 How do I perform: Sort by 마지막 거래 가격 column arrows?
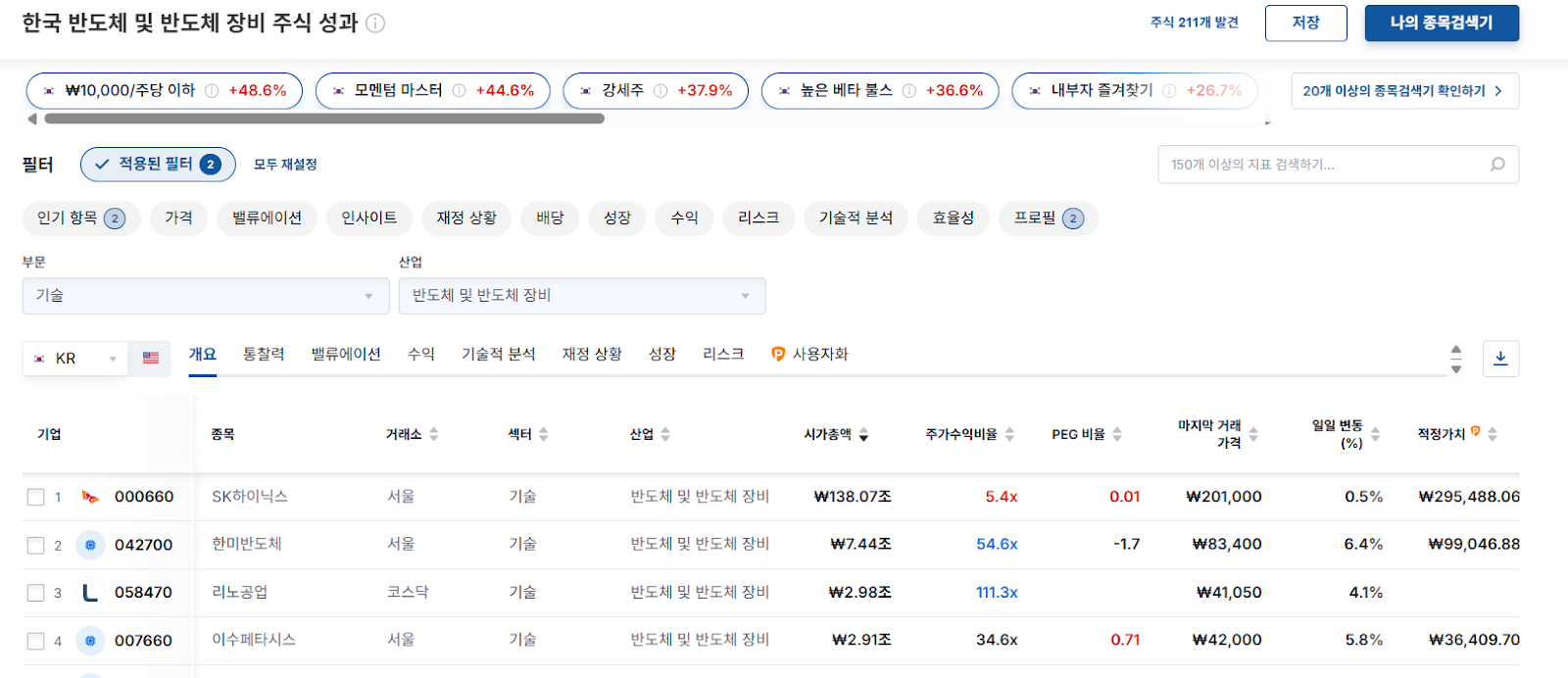(1253, 434)
